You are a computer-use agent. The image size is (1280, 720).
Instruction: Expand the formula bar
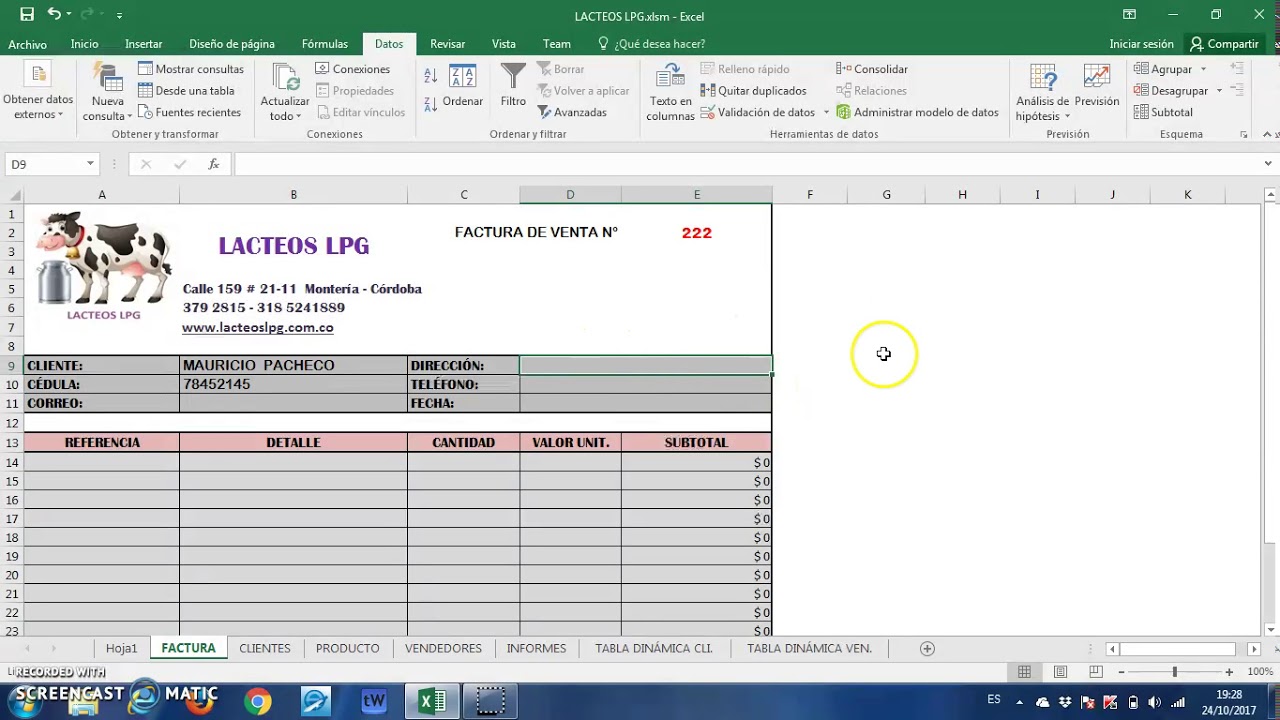click(x=1268, y=164)
